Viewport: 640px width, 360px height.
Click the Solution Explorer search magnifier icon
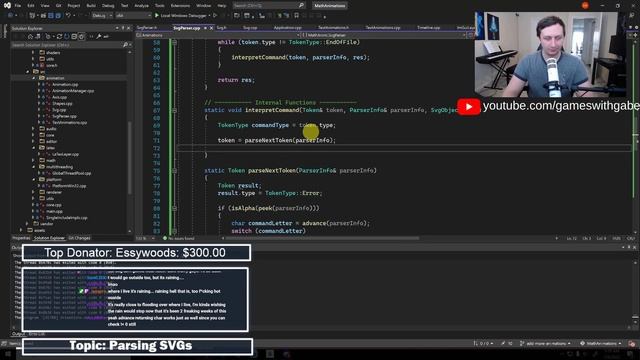pos(125,44)
